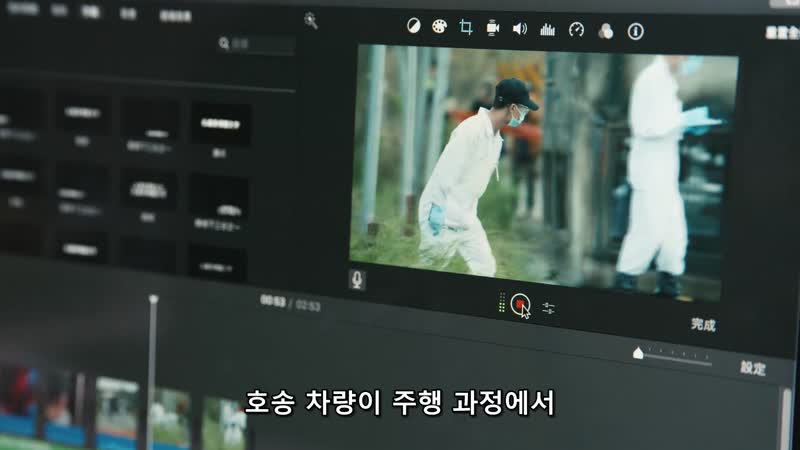Toggle the voiceover microphone button below viewer

click(357, 280)
